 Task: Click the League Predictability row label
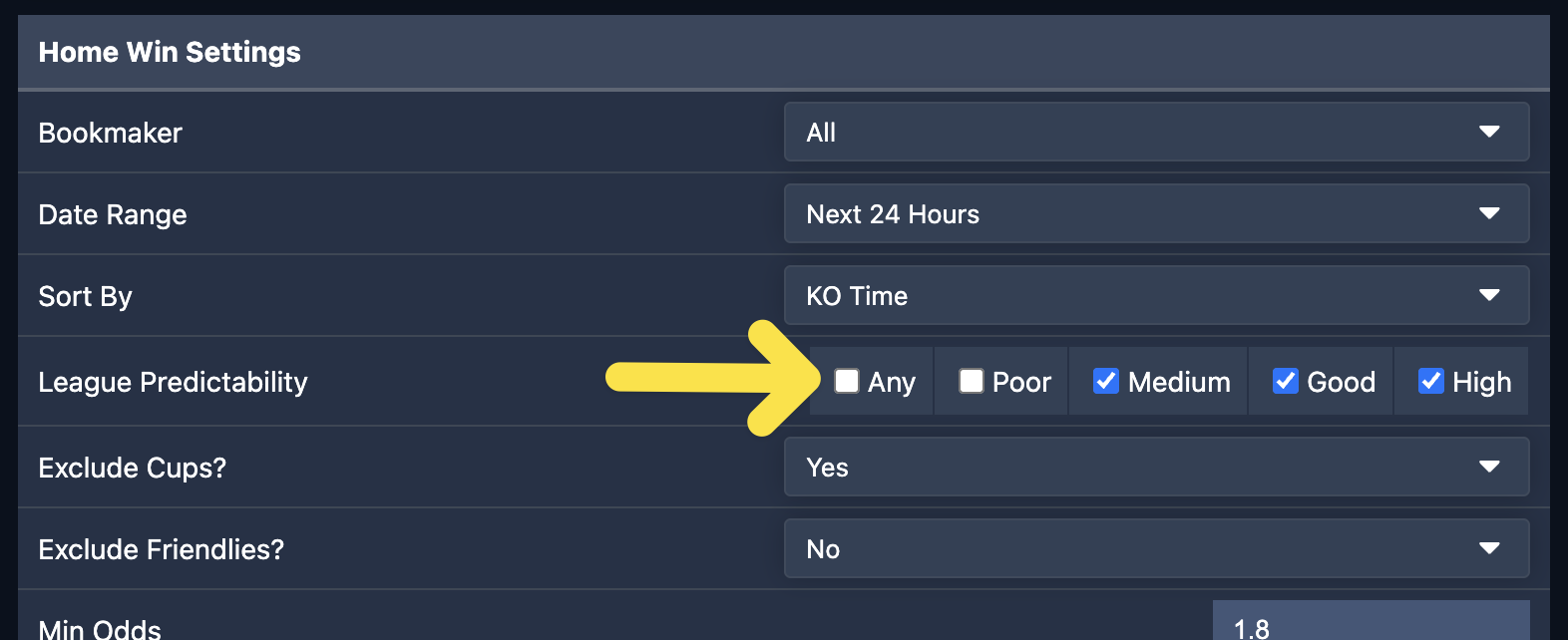173,382
